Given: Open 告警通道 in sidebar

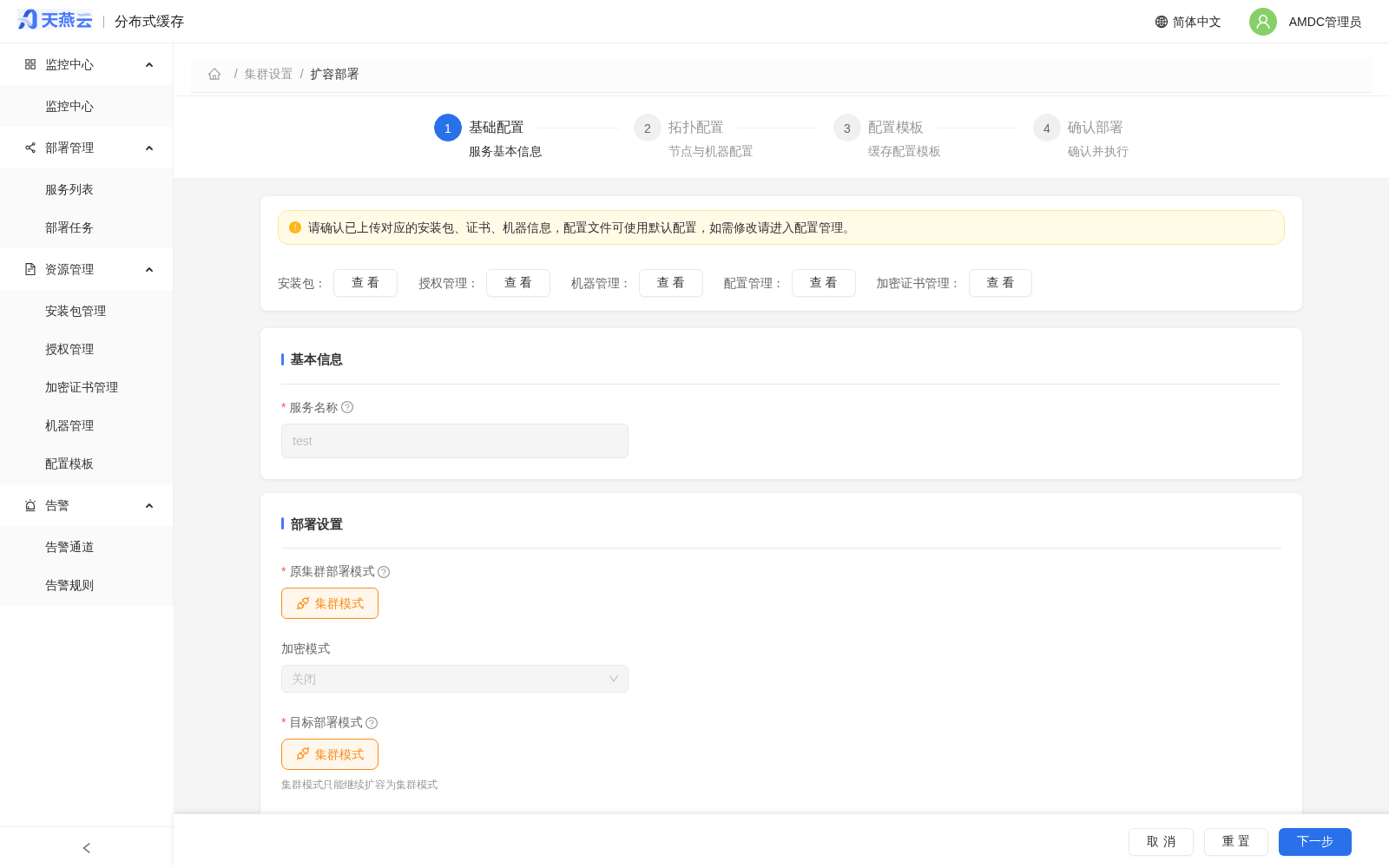Looking at the screenshot, I should point(87,547).
